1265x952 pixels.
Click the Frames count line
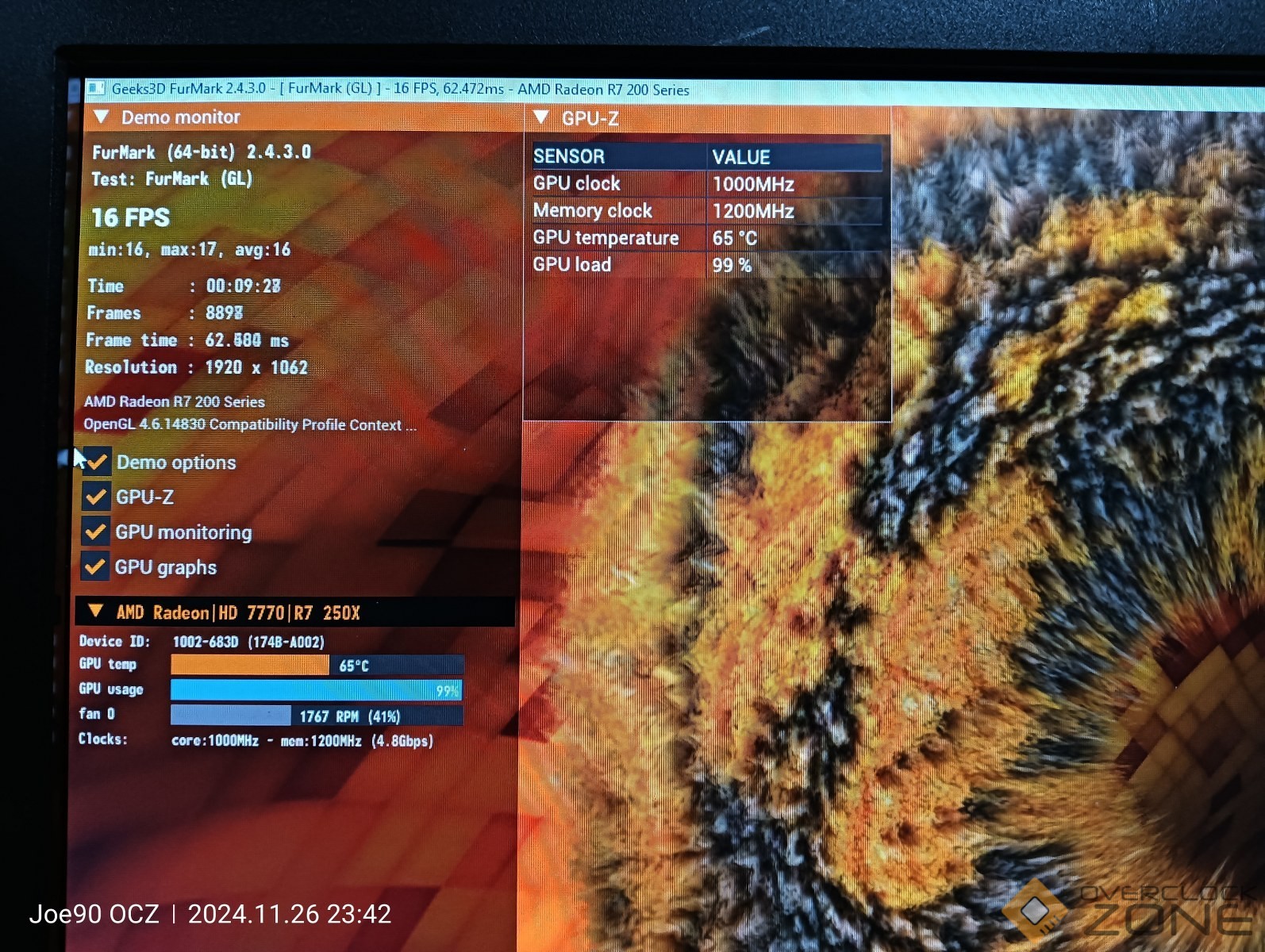point(165,313)
